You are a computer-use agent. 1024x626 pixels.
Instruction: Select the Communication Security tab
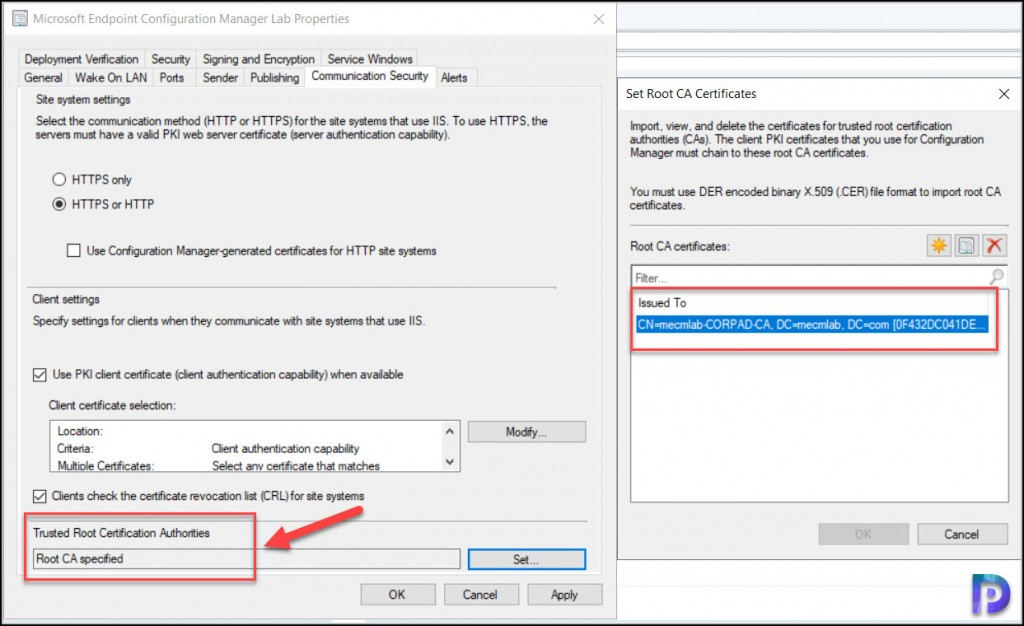click(370, 76)
